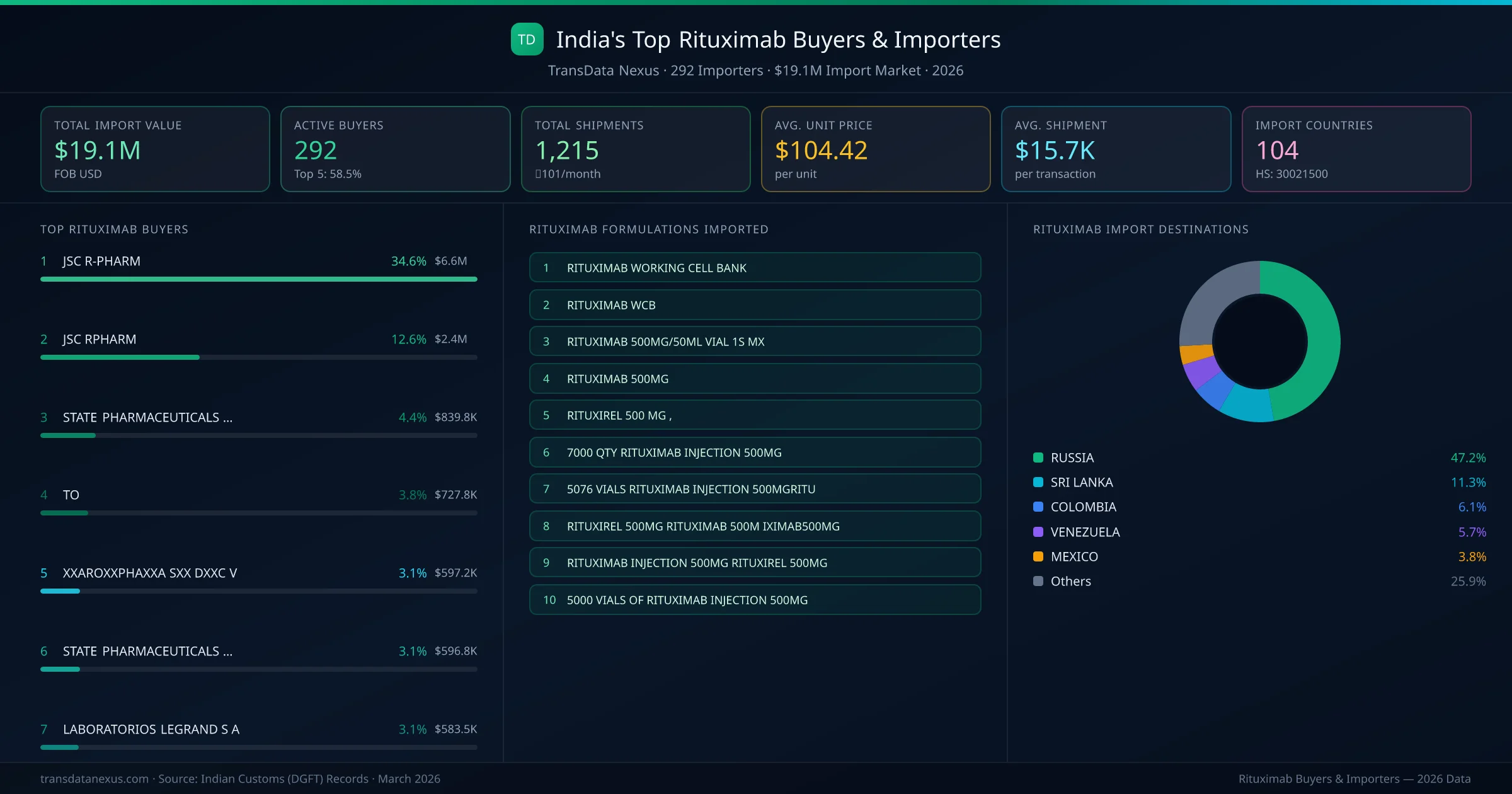Select the green legend dot for RUSSIA
Screen dimensions: 1512x794
[1038, 457]
